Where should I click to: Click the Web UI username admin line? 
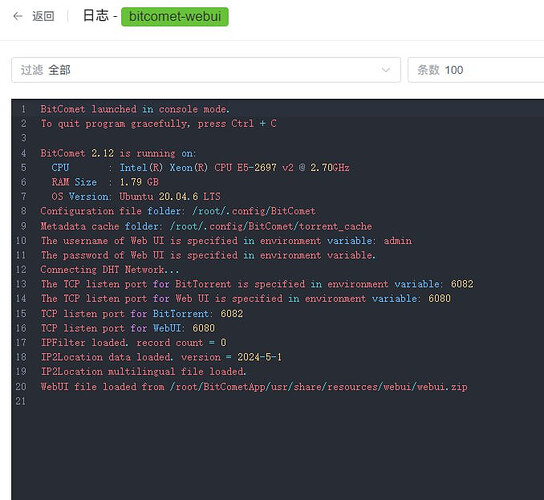click(x=226, y=241)
